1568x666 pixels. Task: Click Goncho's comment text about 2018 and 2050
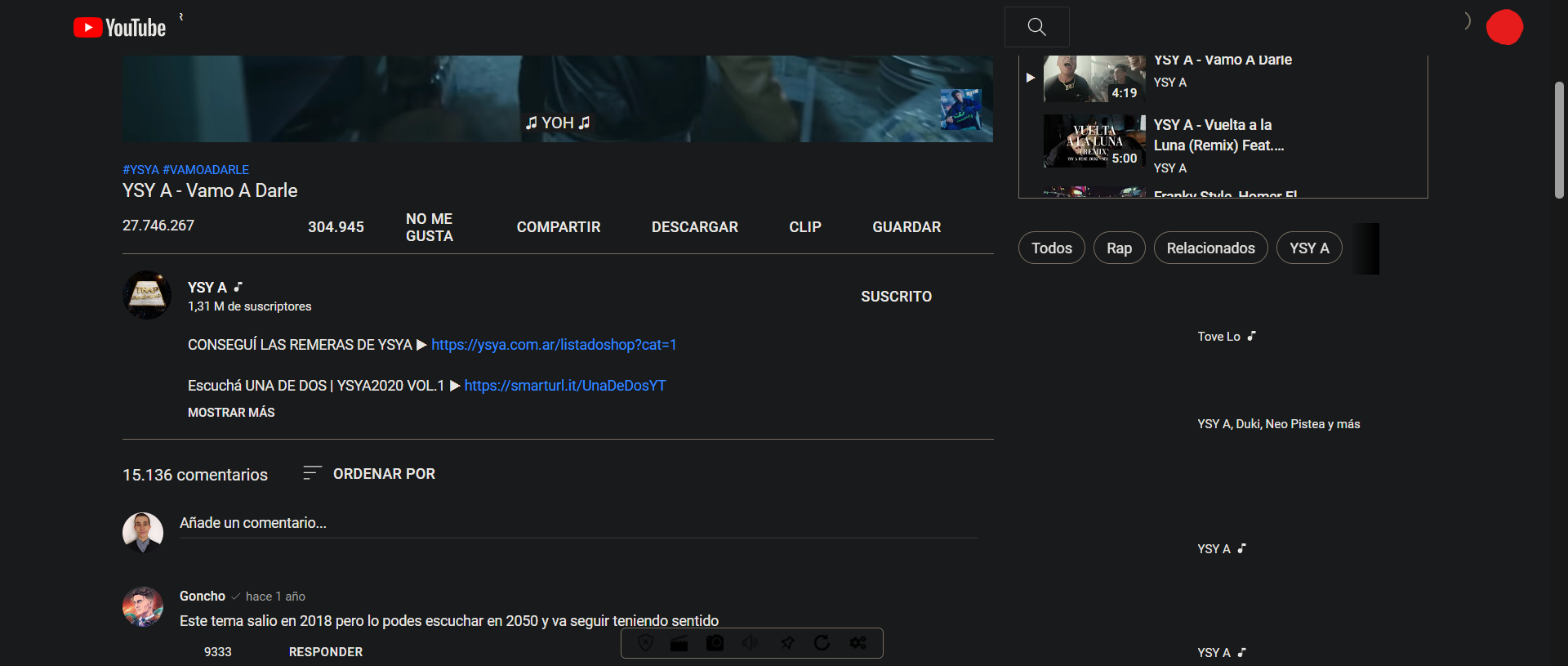pyautogui.click(x=449, y=621)
